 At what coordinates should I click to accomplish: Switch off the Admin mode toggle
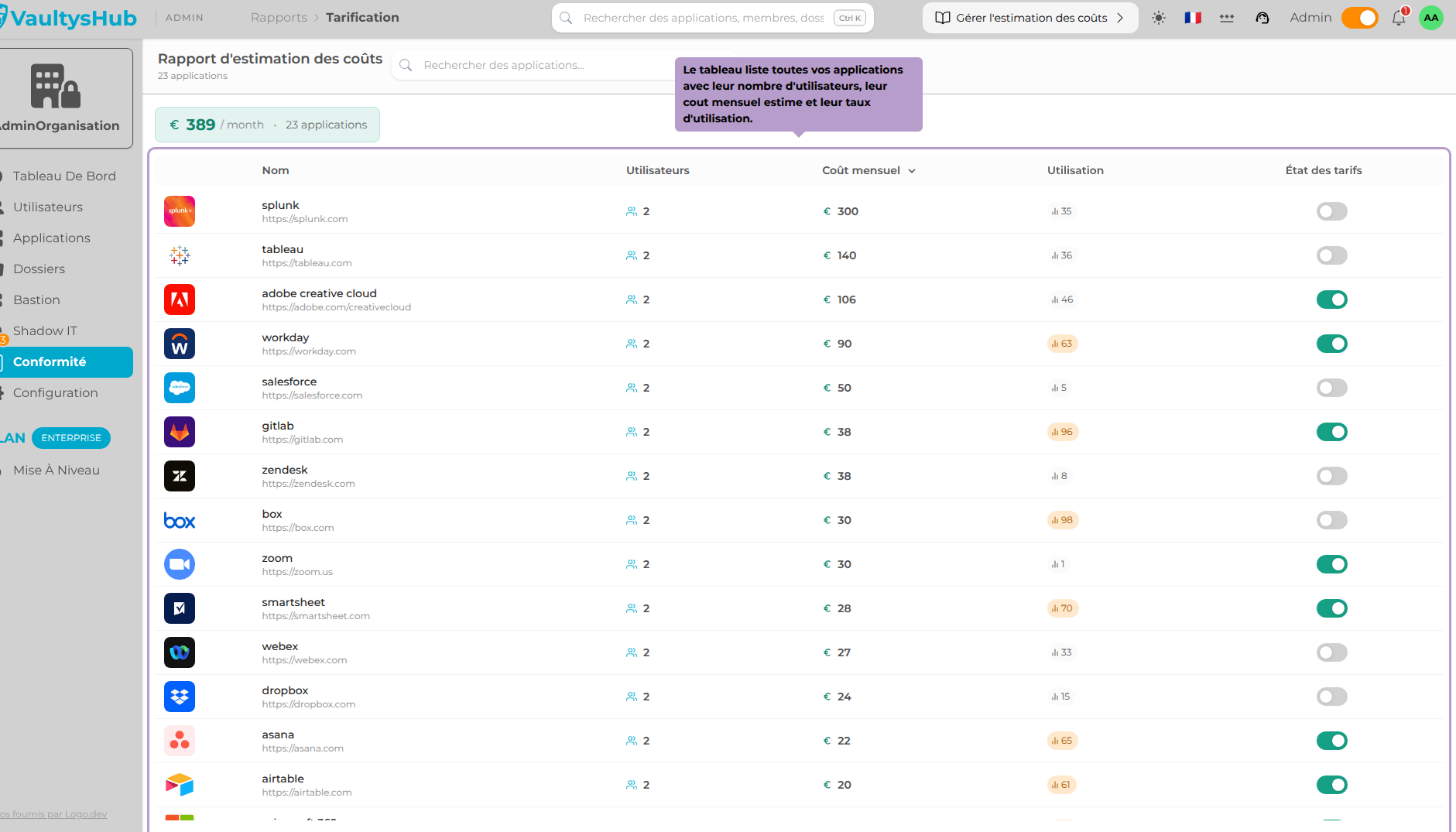coord(1360,18)
